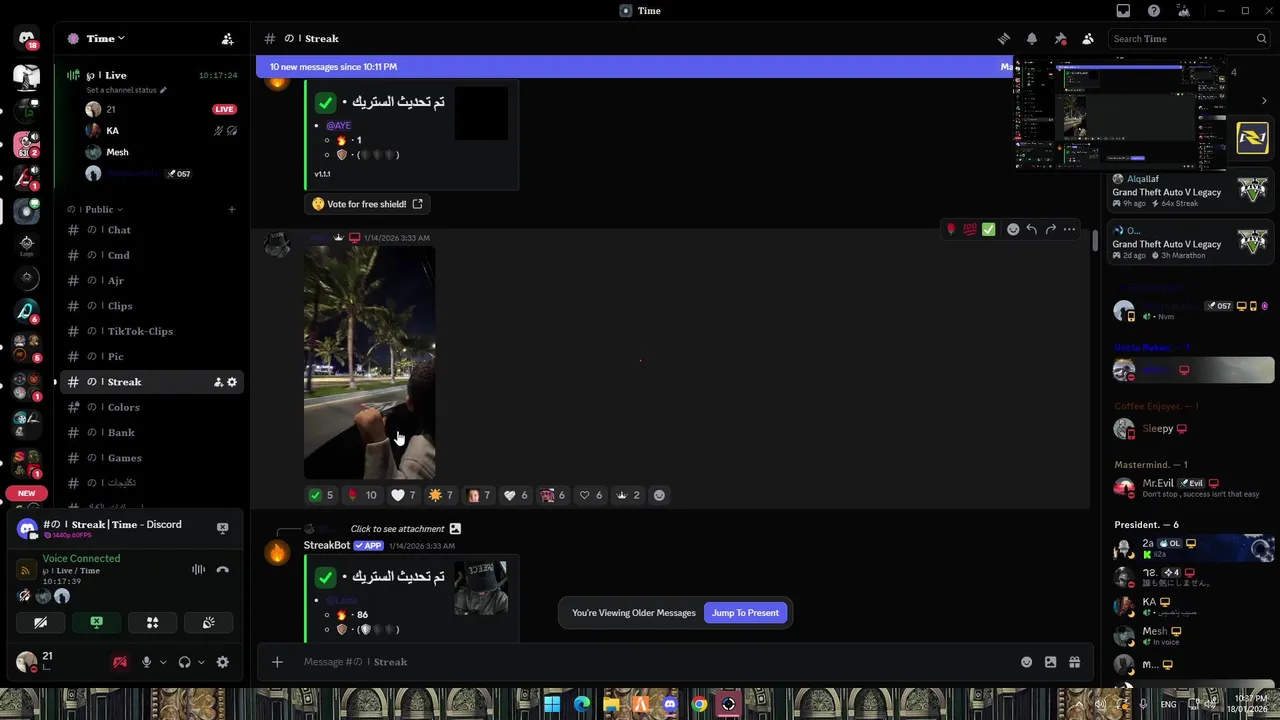This screenshot has width=1280, height=720.
Task: Open microphone input options chevron
Action: (x=163, y=662)
